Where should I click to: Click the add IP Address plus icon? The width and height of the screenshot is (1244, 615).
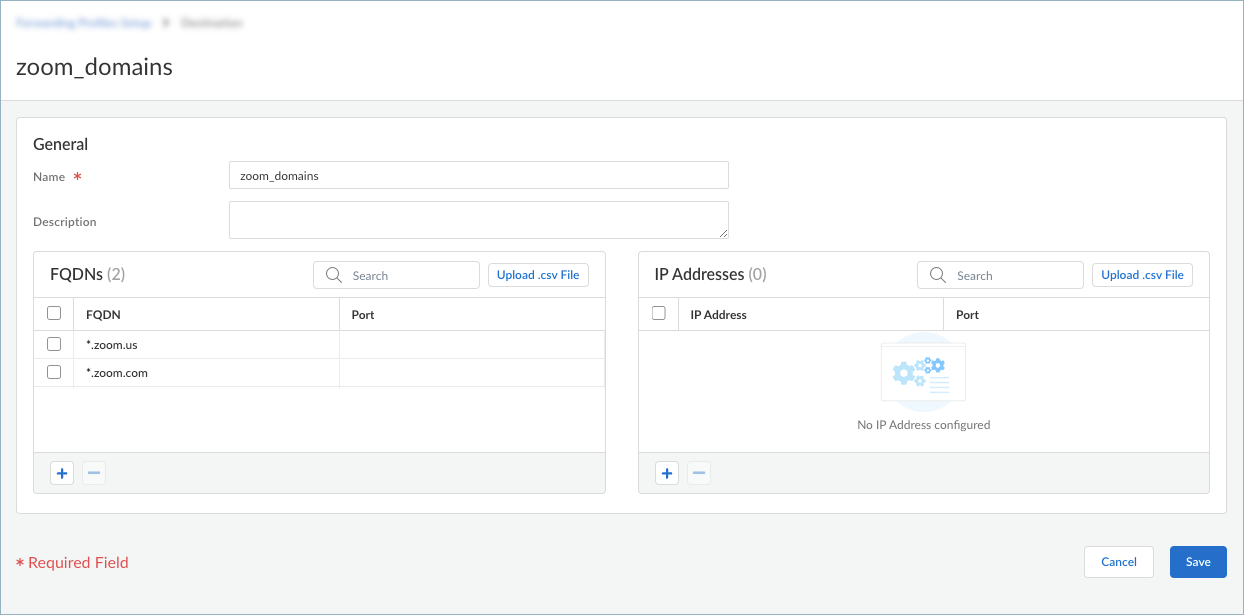point(667,473)
